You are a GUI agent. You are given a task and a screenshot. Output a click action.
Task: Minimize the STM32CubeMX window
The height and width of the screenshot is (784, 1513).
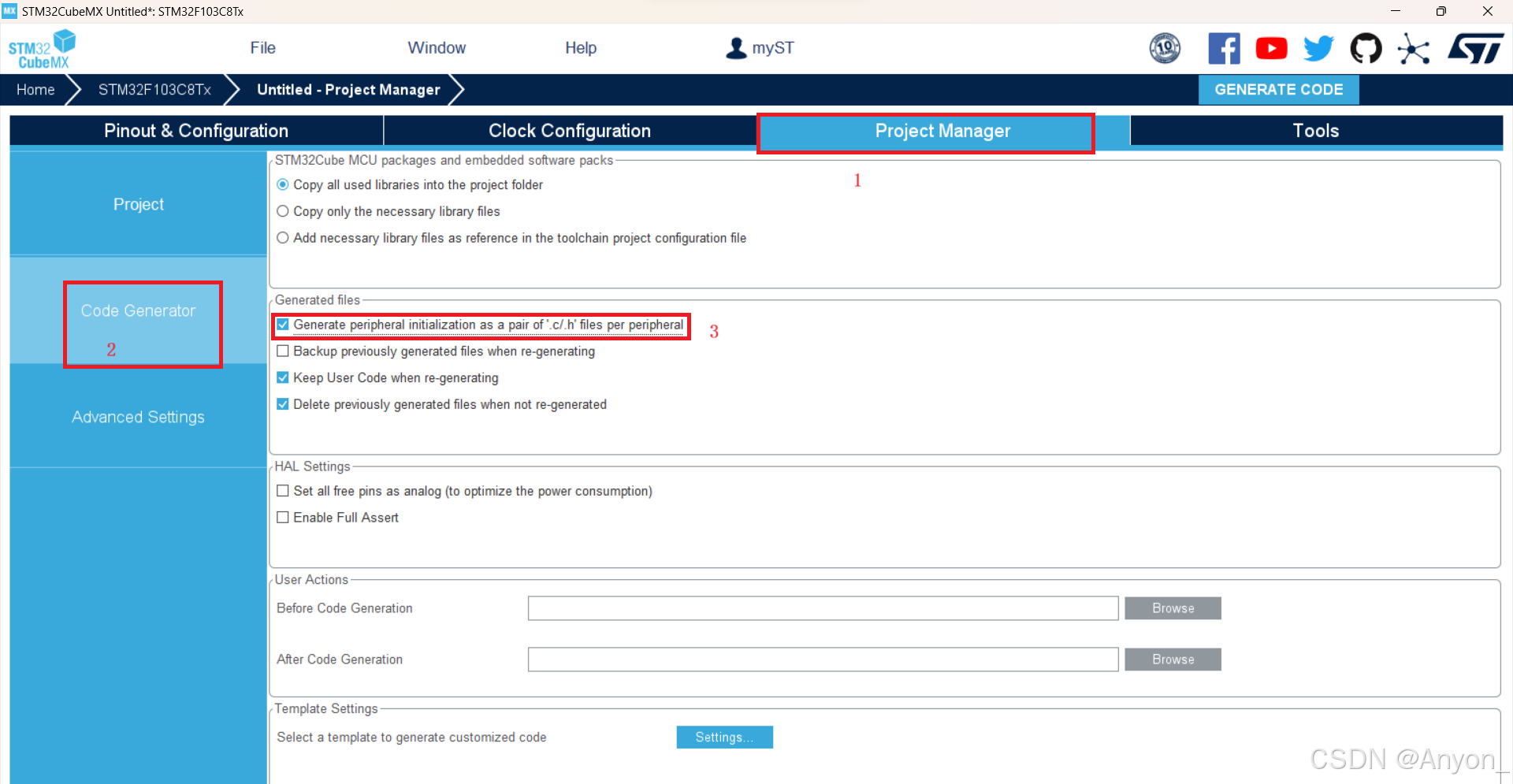point(1395,11)
